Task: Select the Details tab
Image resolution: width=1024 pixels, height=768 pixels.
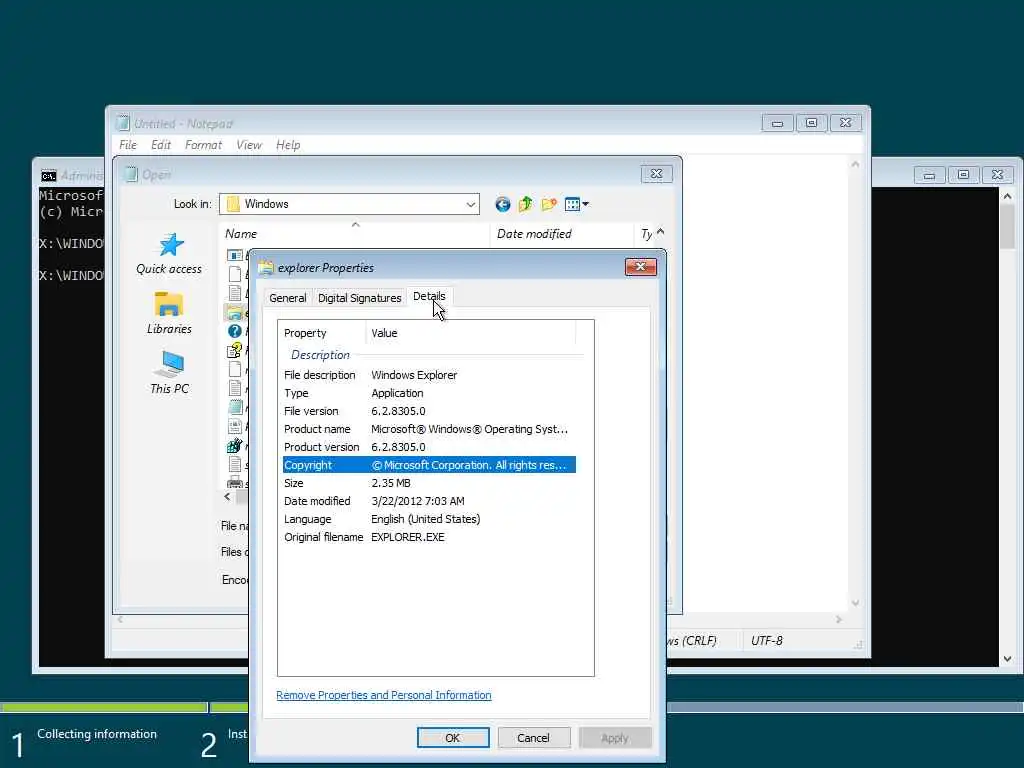Action: click(429, 296)
